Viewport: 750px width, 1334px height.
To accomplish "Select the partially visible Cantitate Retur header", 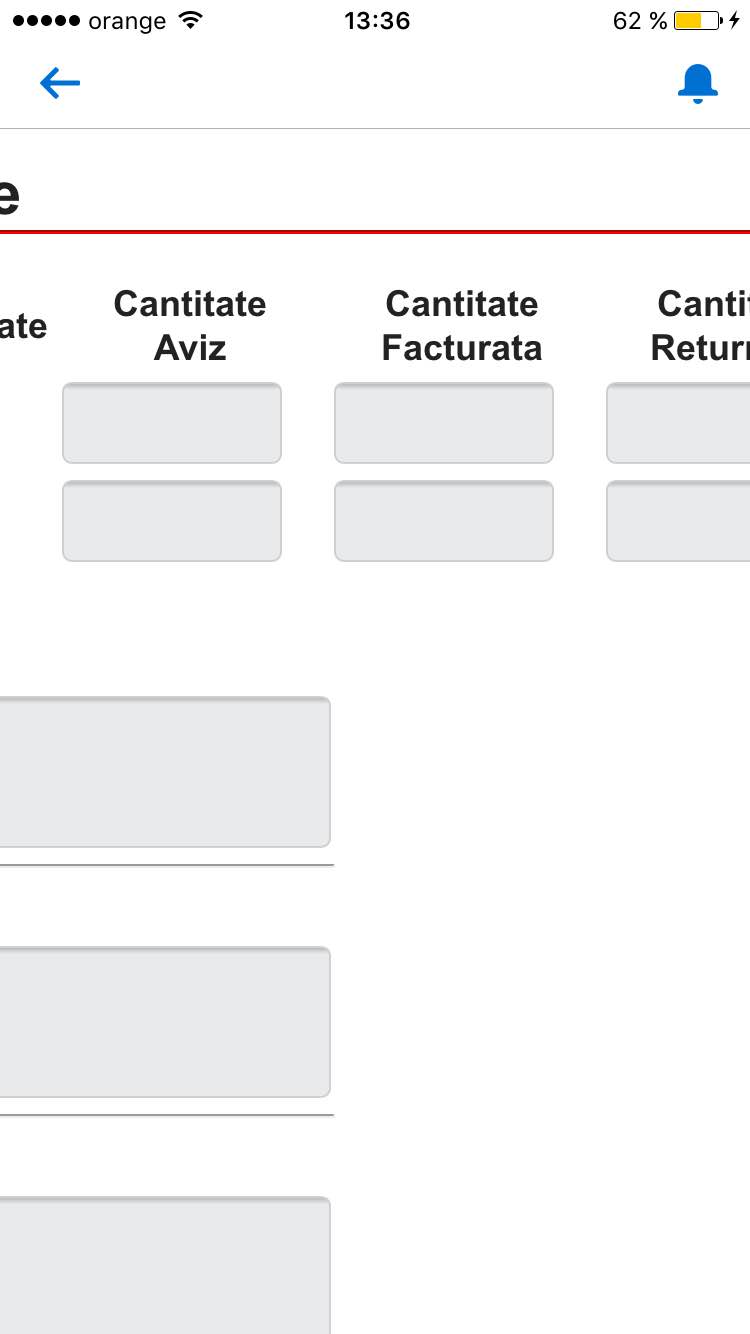I will click(x=702, y=326).
